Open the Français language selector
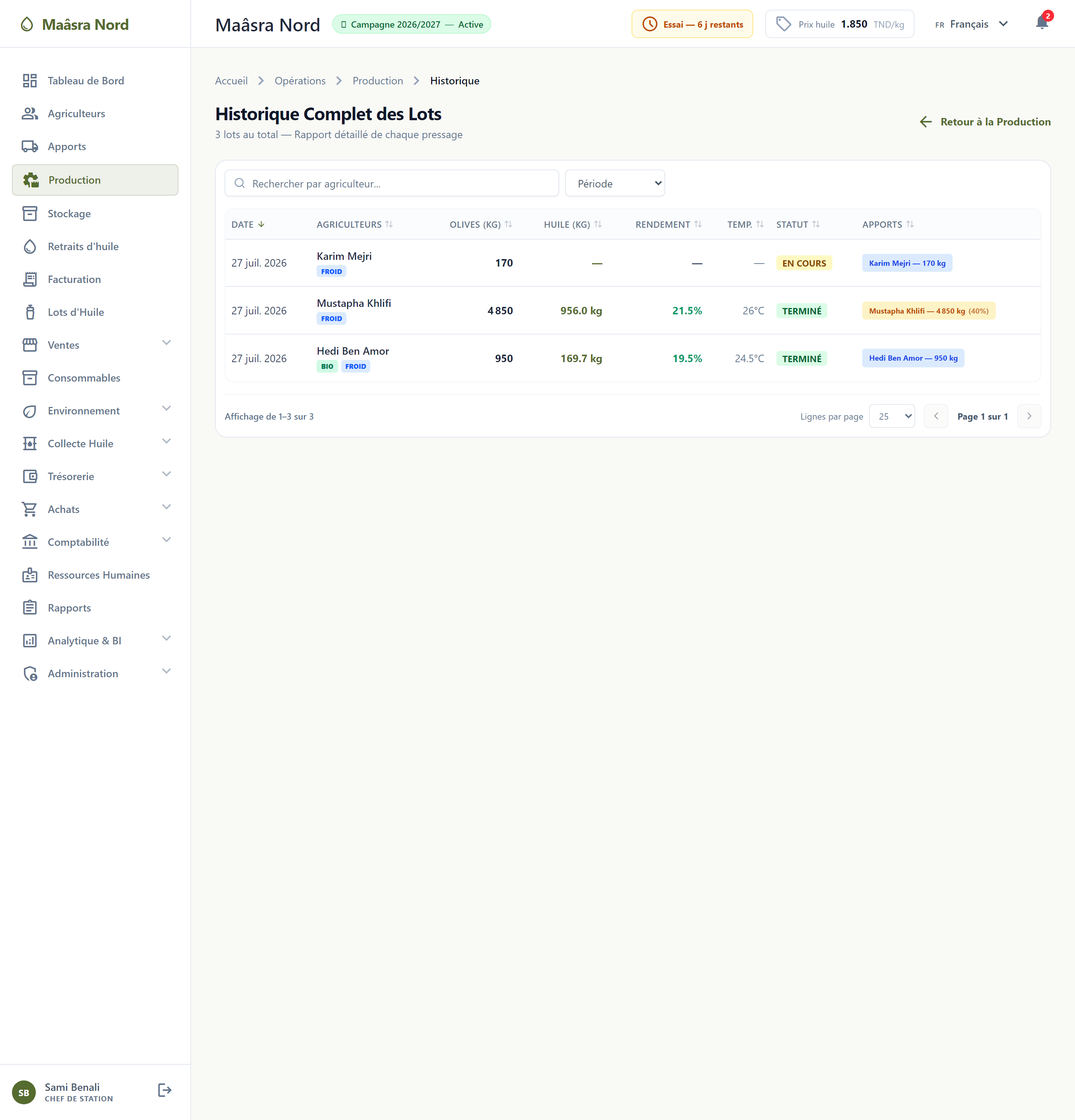 (x=971, y=24)
